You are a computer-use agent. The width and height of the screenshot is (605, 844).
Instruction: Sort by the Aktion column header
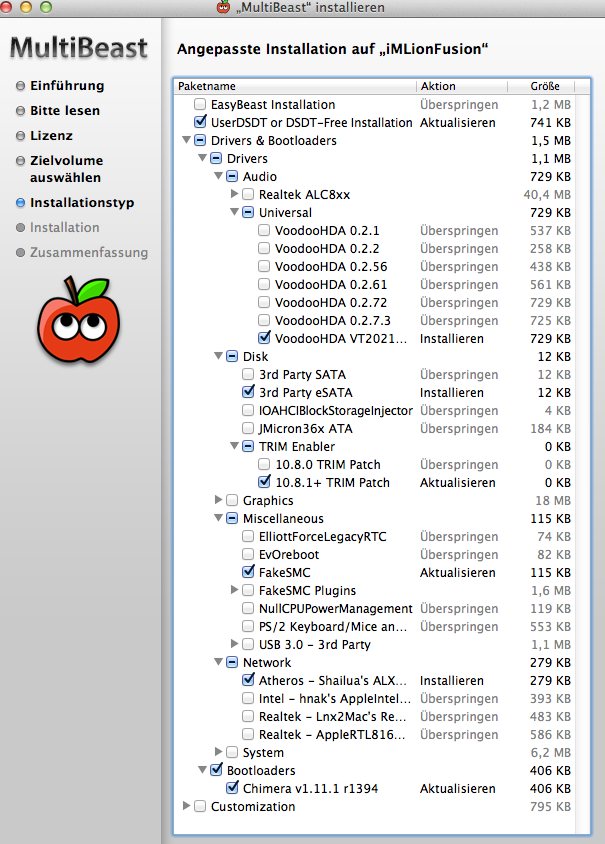[x=462, y=86]
